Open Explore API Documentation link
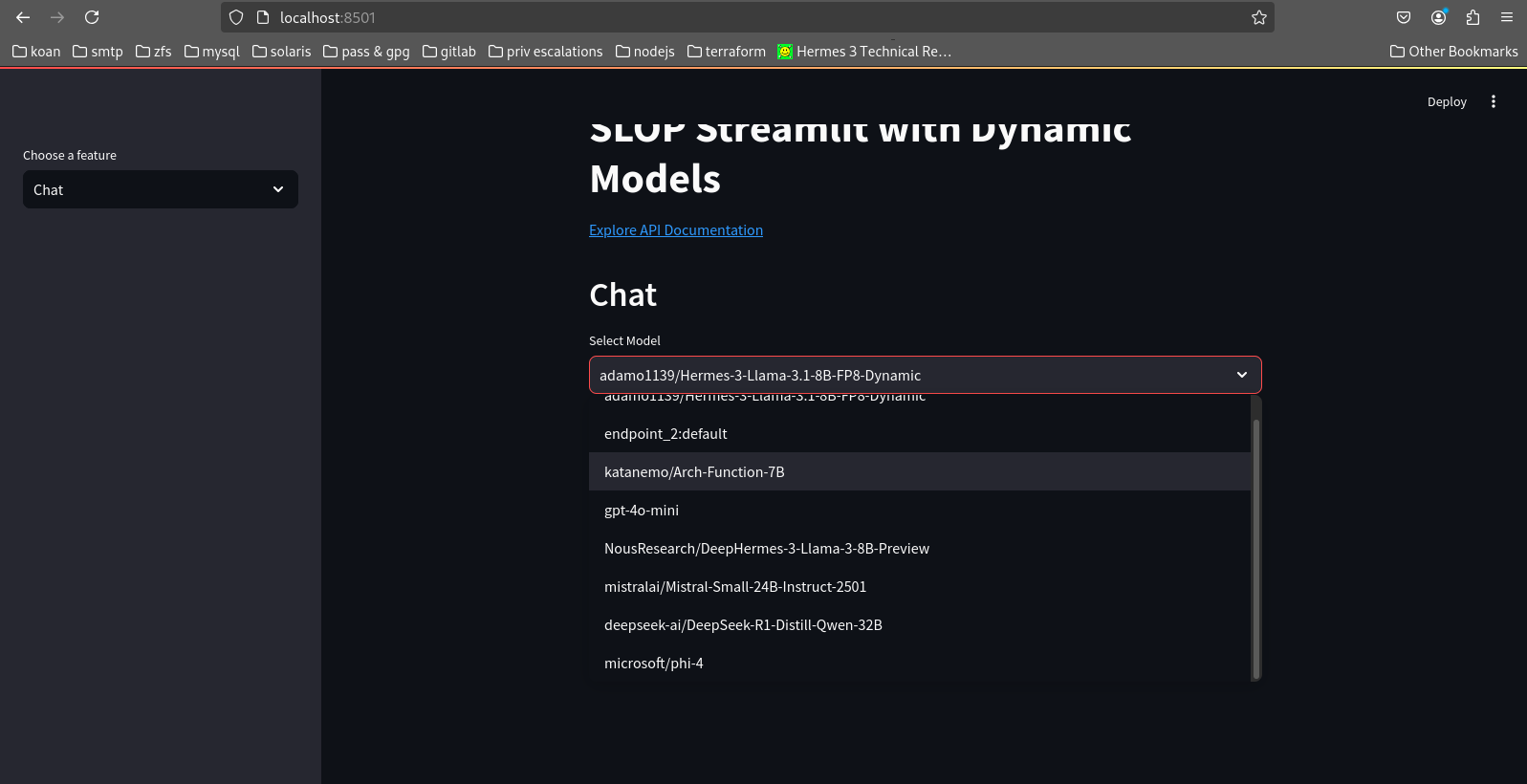The width and height of the screenshot is (1527, 784). pos(675,230)
